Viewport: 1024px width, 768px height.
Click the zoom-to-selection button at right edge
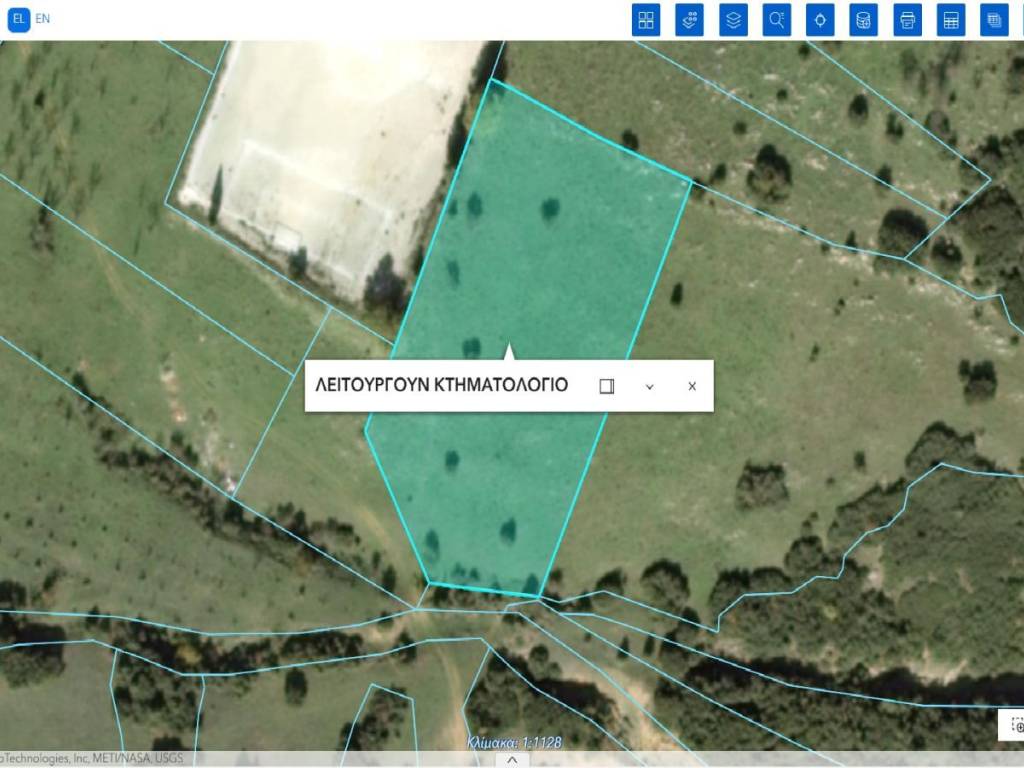(1015, 726)
